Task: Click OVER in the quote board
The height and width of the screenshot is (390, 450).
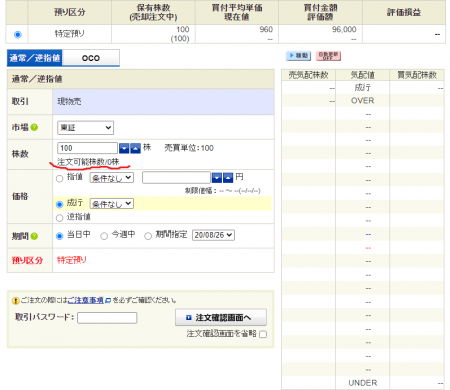Action: [362, 101]
